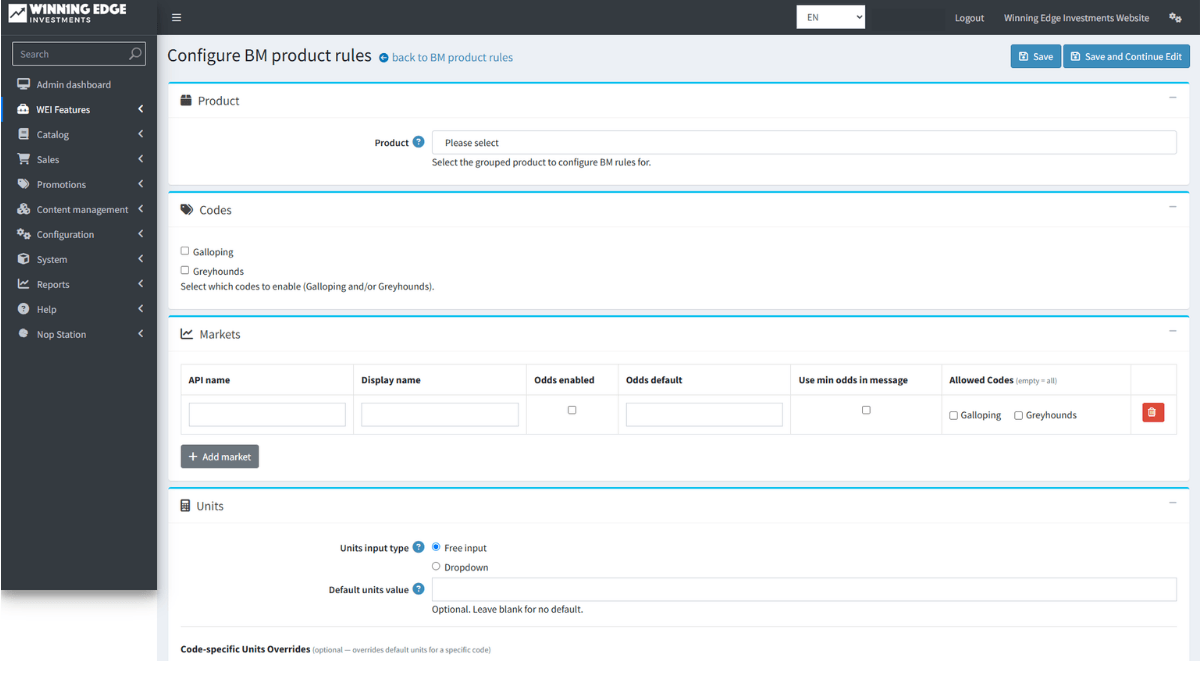
Task: Open the Admin dashboard menu item
Action: pos(79,84)
